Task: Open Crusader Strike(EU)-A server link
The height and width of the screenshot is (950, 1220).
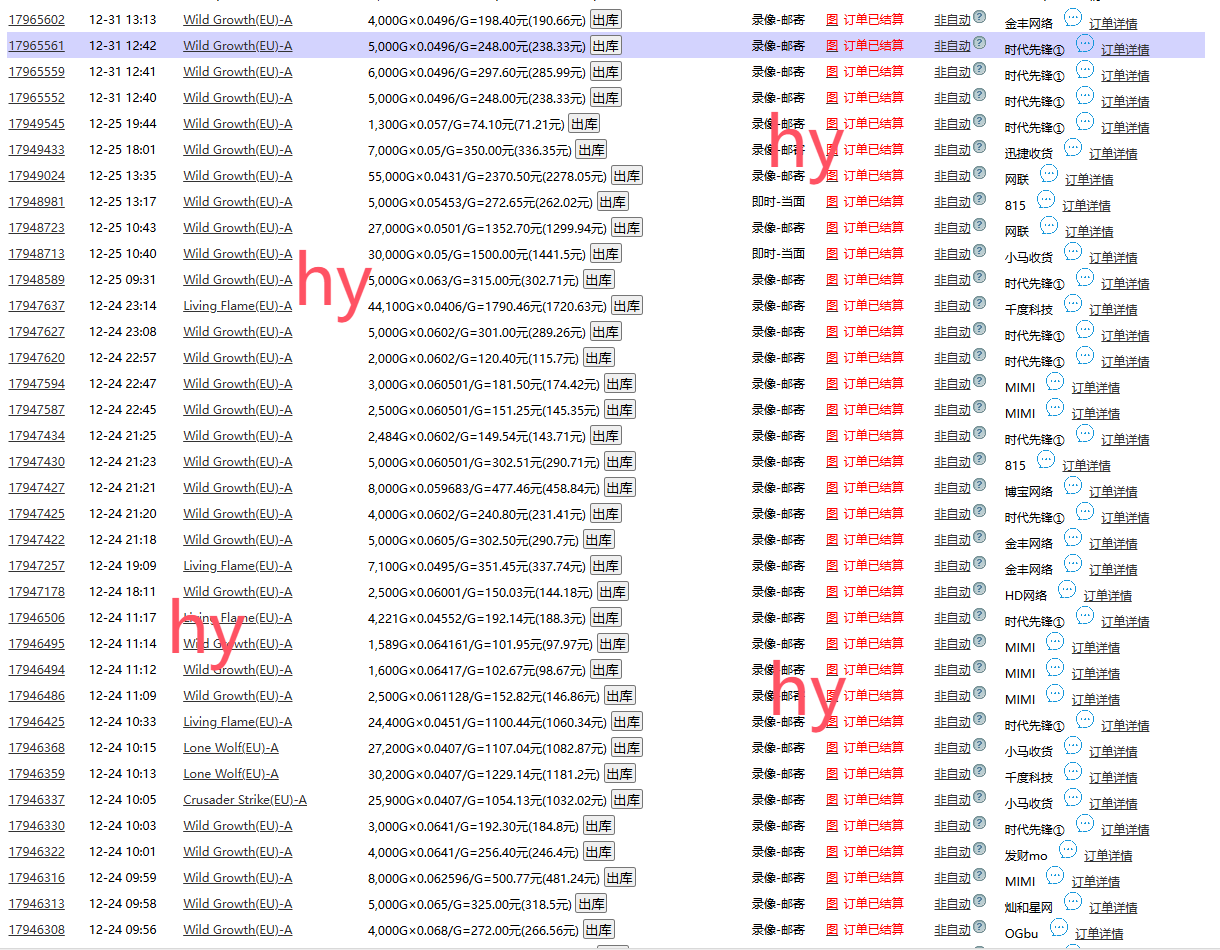Action: pyautogui.click(x=244, y=800)
